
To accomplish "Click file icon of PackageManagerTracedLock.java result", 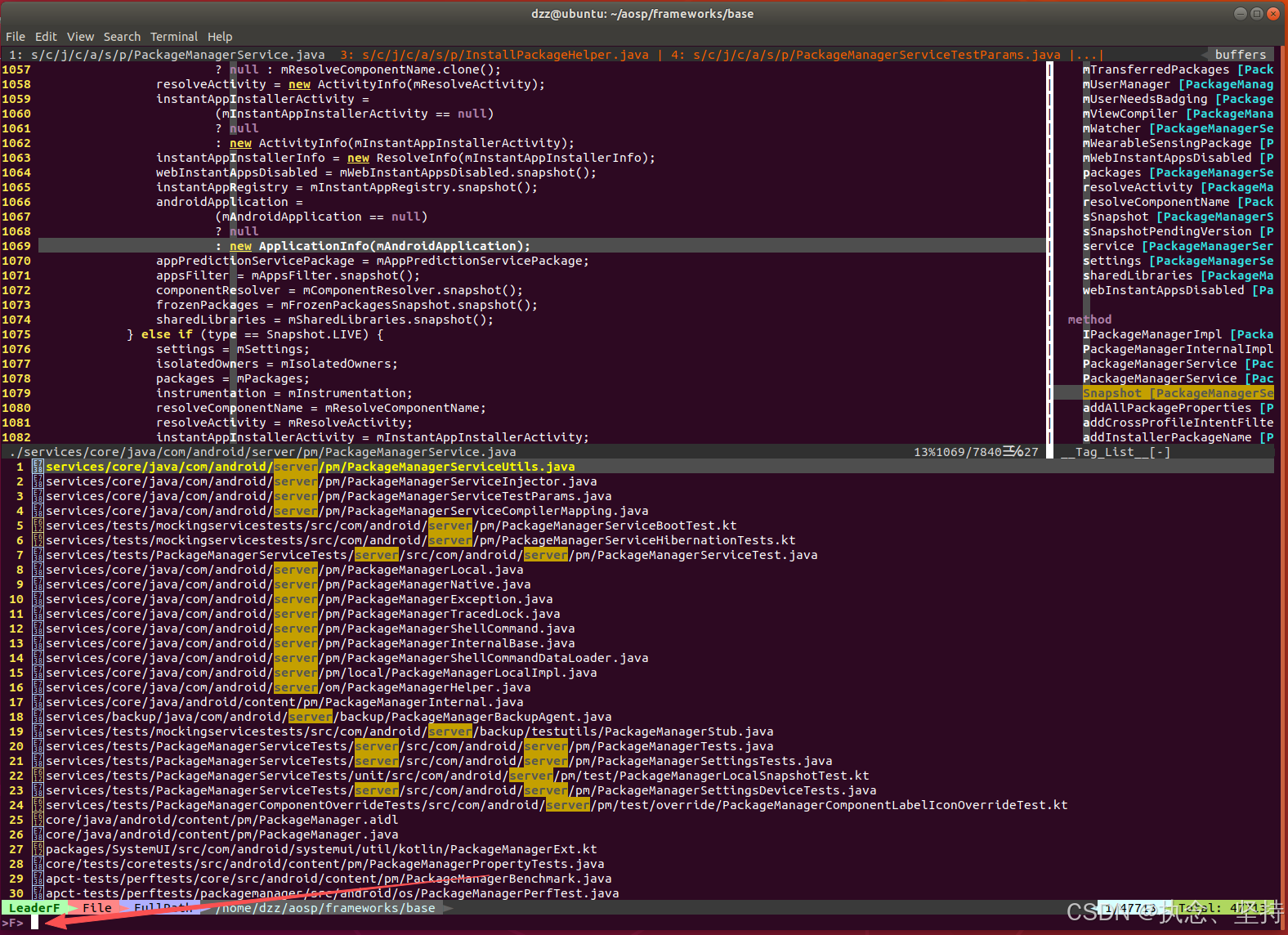I will coord(38,614).
